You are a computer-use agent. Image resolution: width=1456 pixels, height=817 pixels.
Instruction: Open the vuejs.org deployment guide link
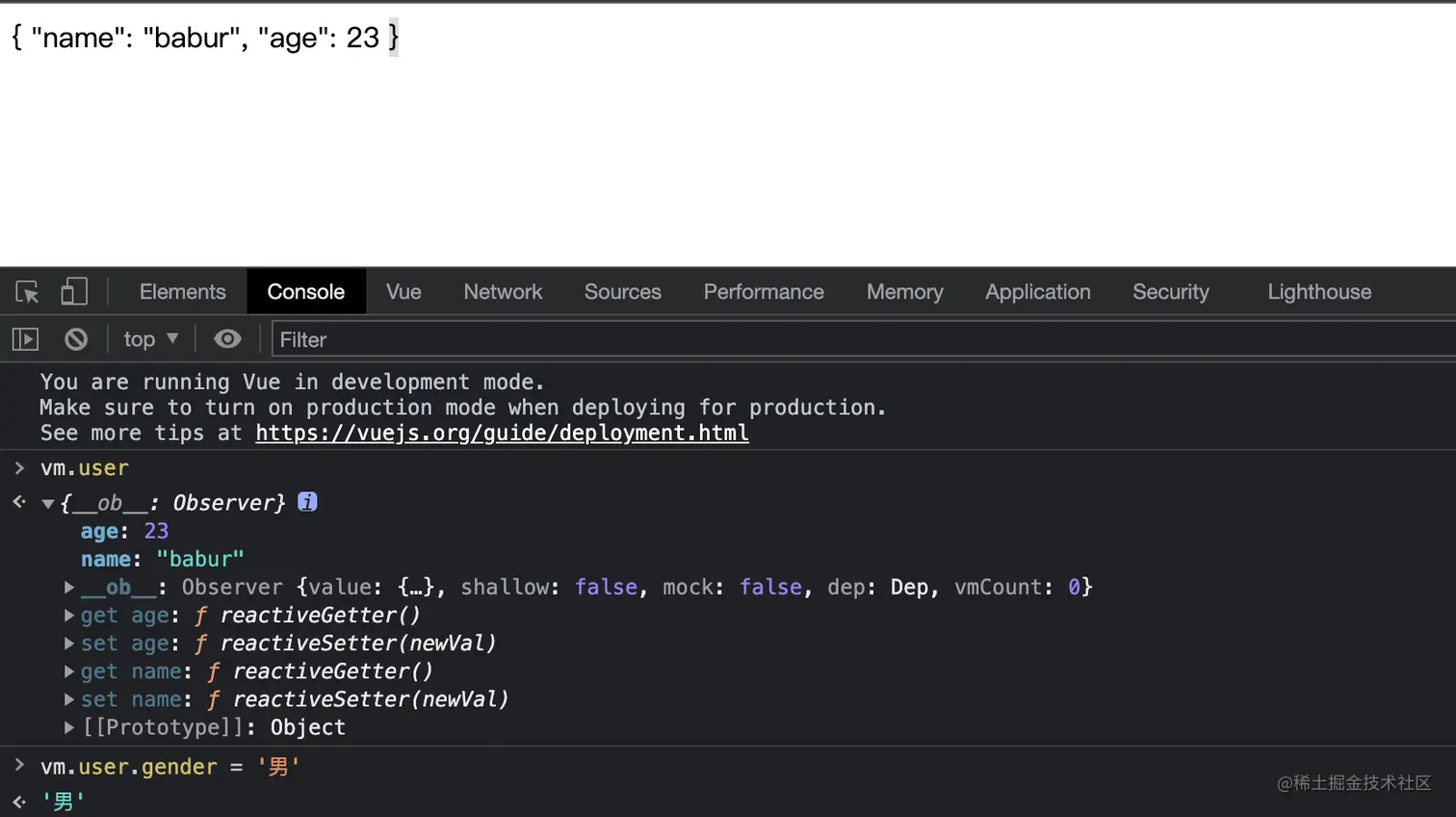502,434
